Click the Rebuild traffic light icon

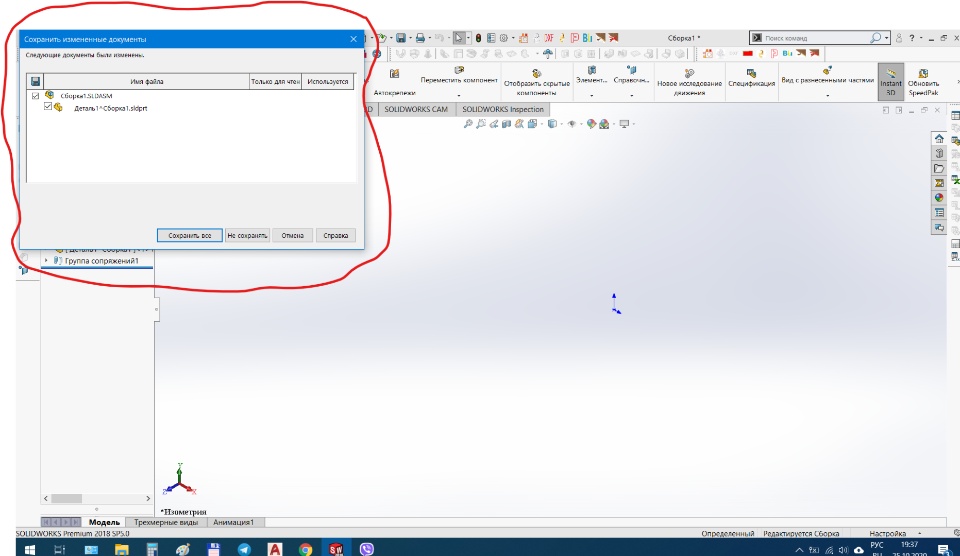click(x=478, y=38)
